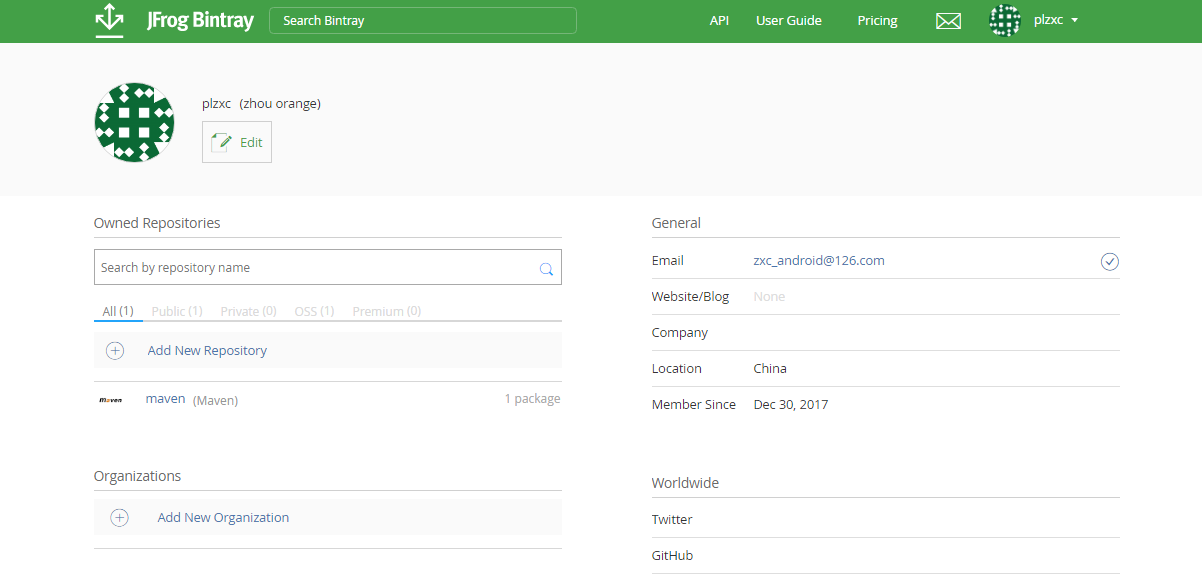Select the All (1) repositories tab
Image resolution: width=1202 pixels, height=575 pixels.
(118, 311)
